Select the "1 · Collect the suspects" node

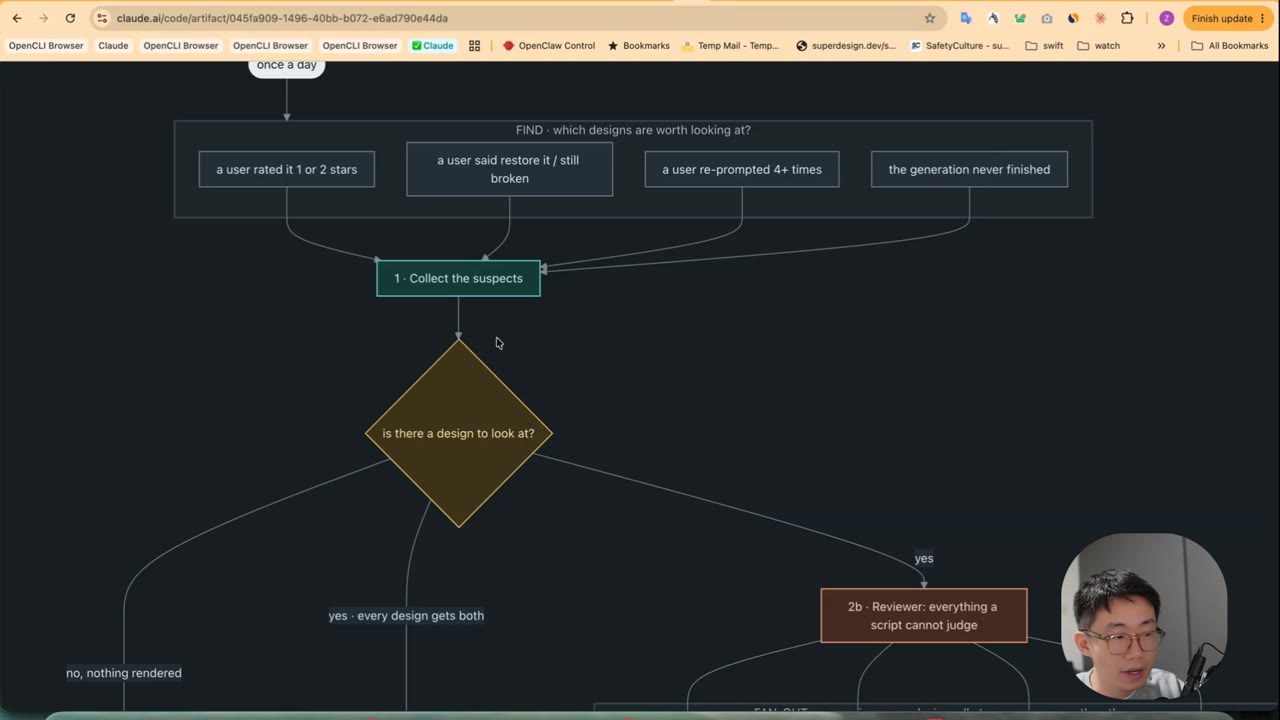[458, 278]
